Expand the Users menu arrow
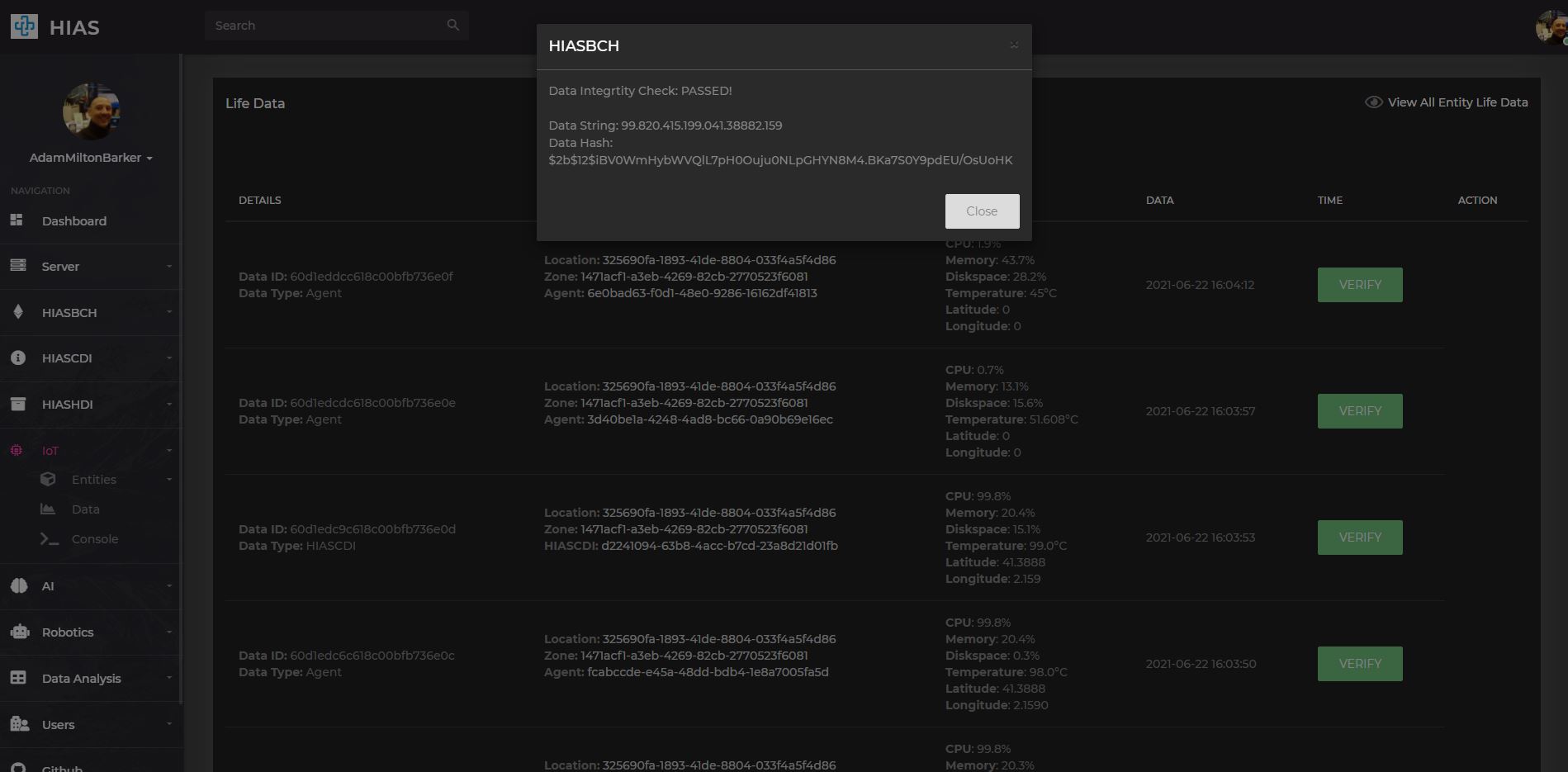The height and width of the screenshot is (772, 1568). click(169, 724)
